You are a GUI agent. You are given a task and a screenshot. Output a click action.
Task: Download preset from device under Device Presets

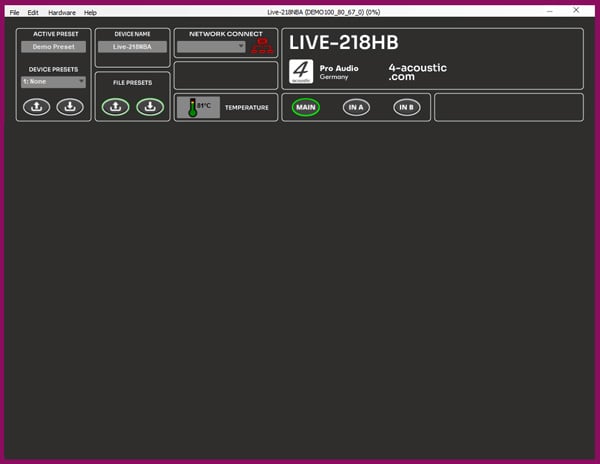[70, 107]
